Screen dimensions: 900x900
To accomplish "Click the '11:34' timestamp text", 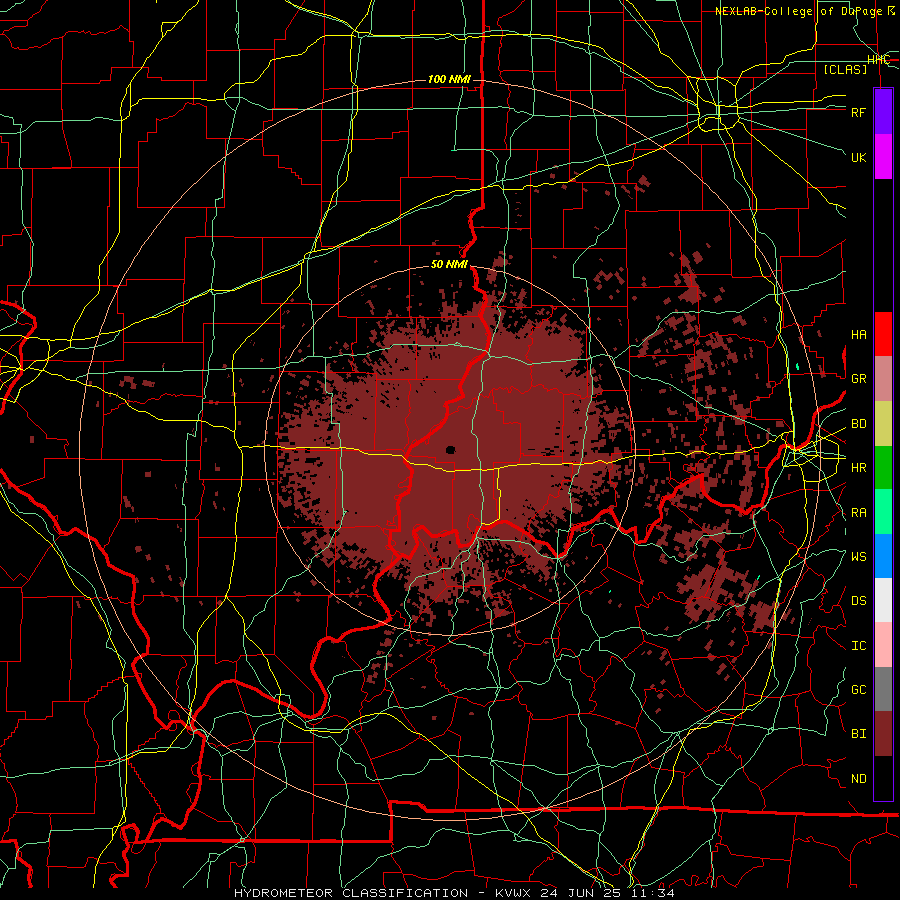I will (654, 893).
